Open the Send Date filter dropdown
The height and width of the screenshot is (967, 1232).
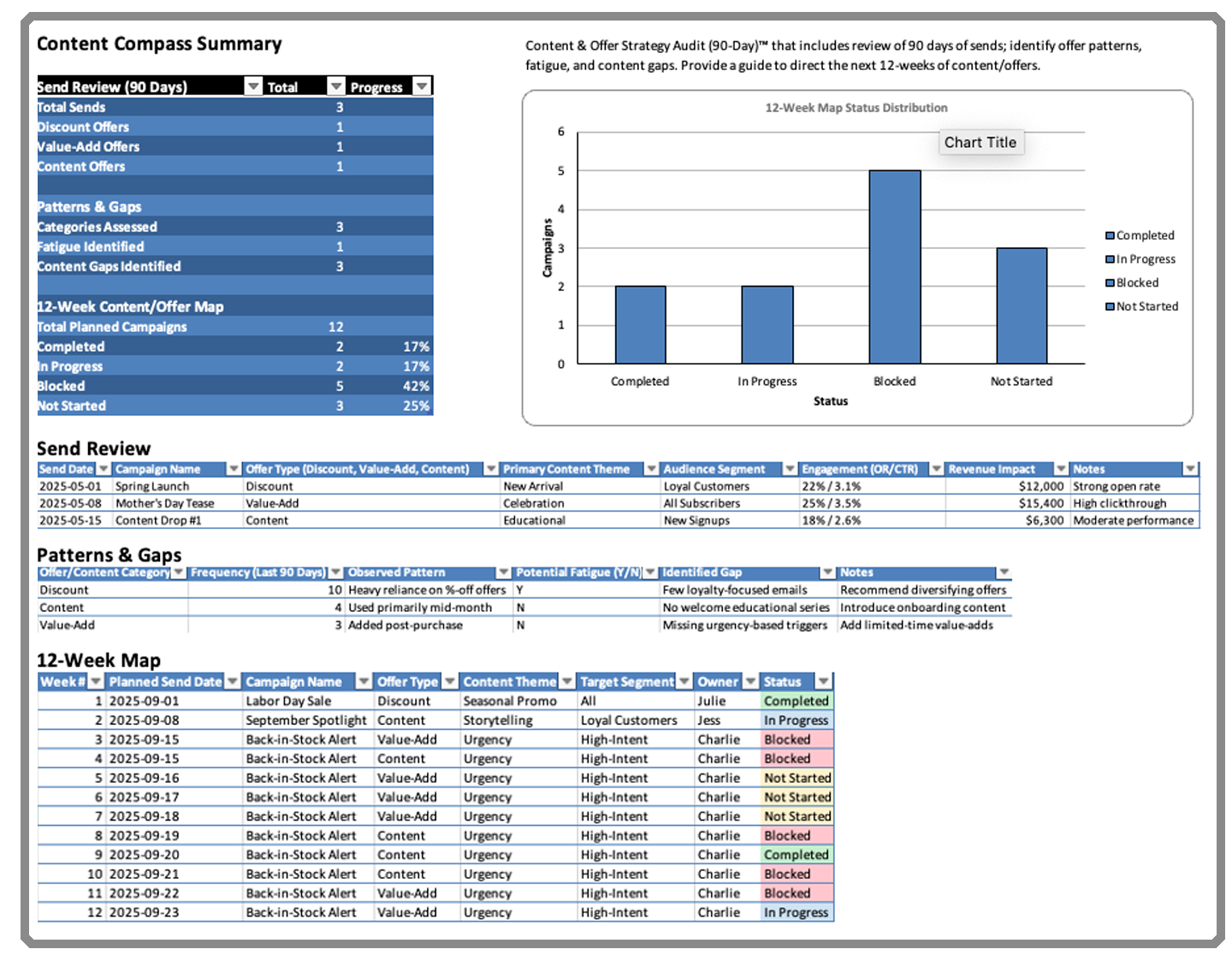104,469
